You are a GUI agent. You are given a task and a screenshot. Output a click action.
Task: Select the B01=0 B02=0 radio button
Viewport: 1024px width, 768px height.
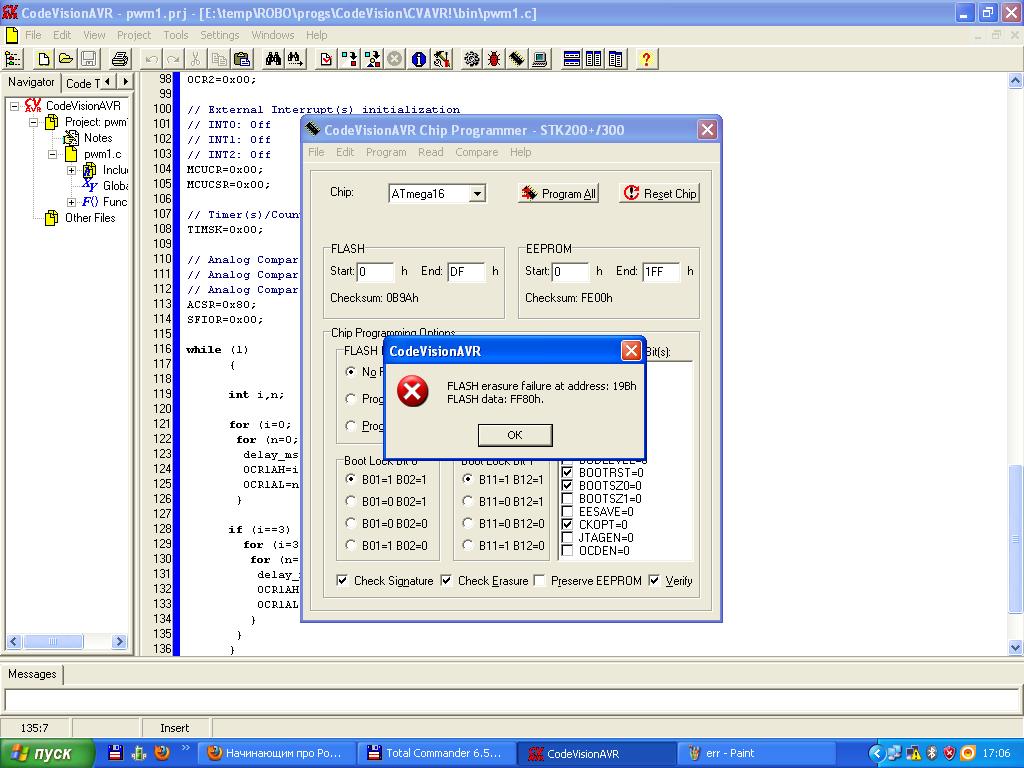pyautogui.click(x=350, y=523)
